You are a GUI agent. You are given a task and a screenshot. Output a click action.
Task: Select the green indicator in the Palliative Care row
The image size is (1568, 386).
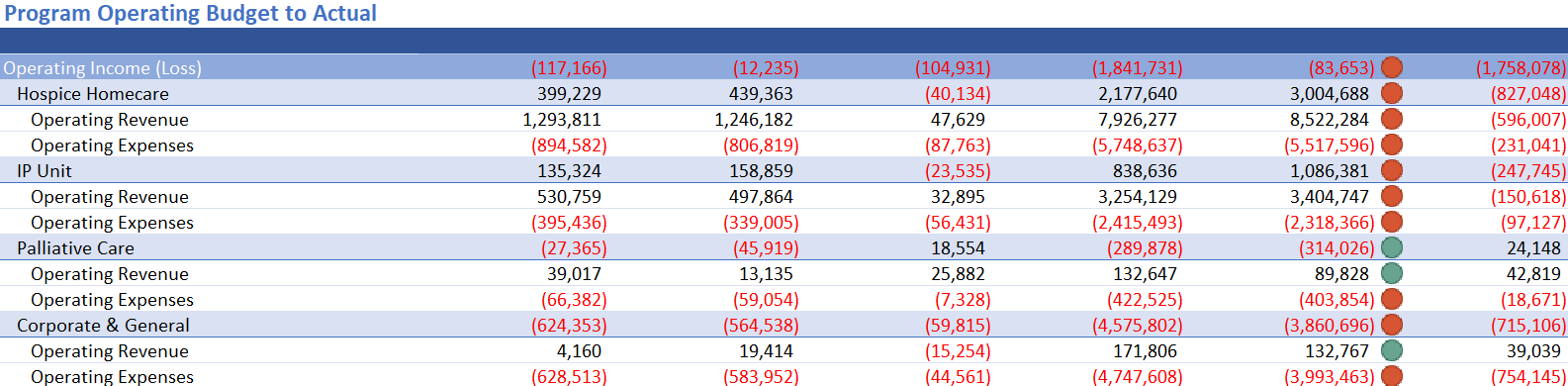coord(1392,247)
